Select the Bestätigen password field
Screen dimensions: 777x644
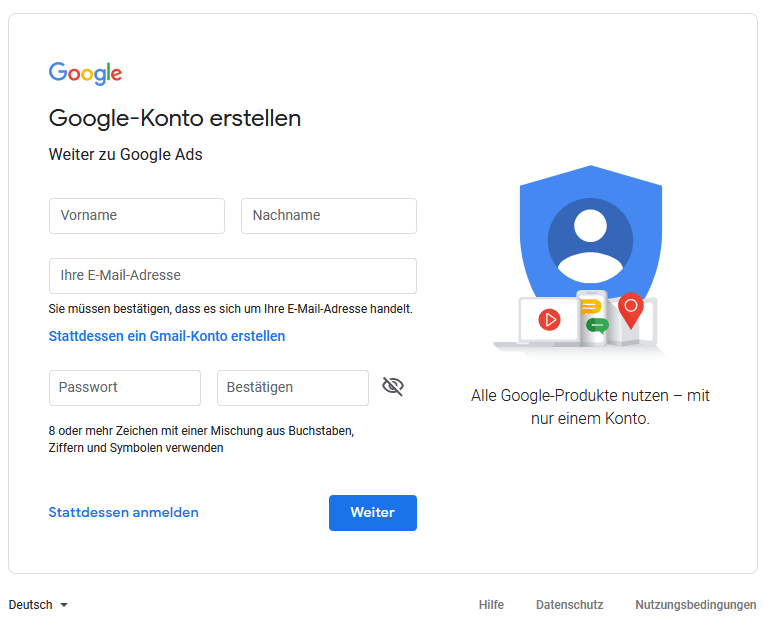[293, 388]
